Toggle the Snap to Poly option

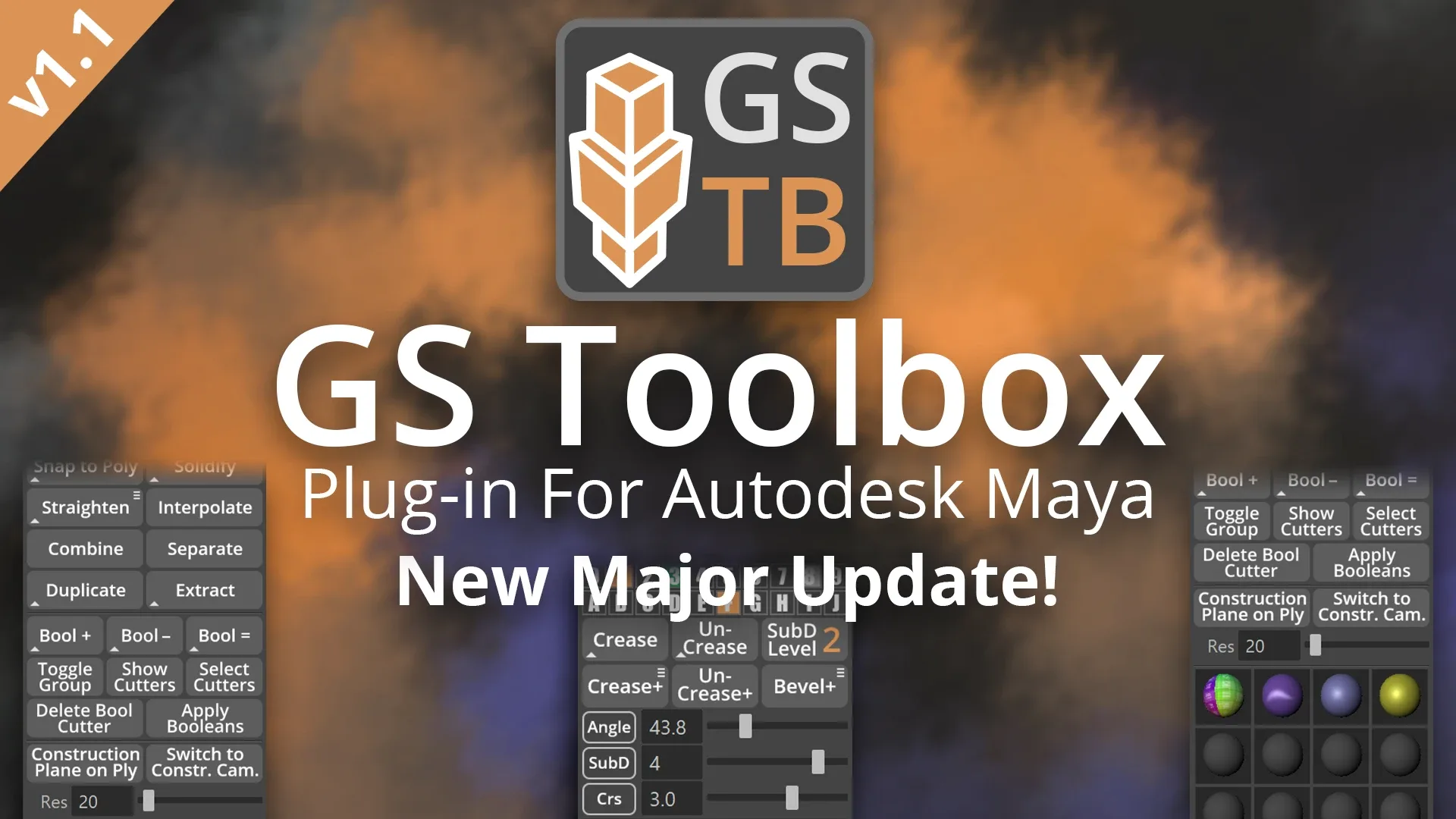(84, 466)
